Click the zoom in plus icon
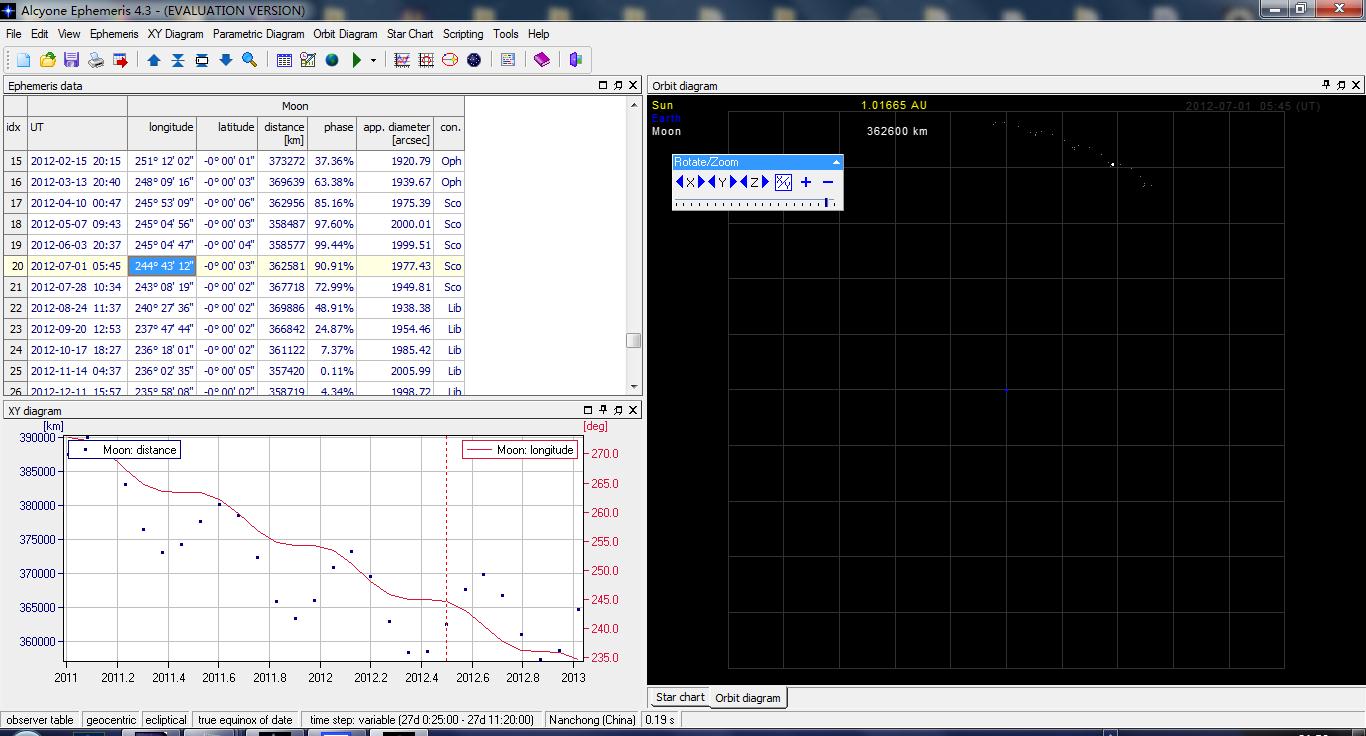Image resolution: width=1366 pixels, height=736 pixels. tap(806, 182)
